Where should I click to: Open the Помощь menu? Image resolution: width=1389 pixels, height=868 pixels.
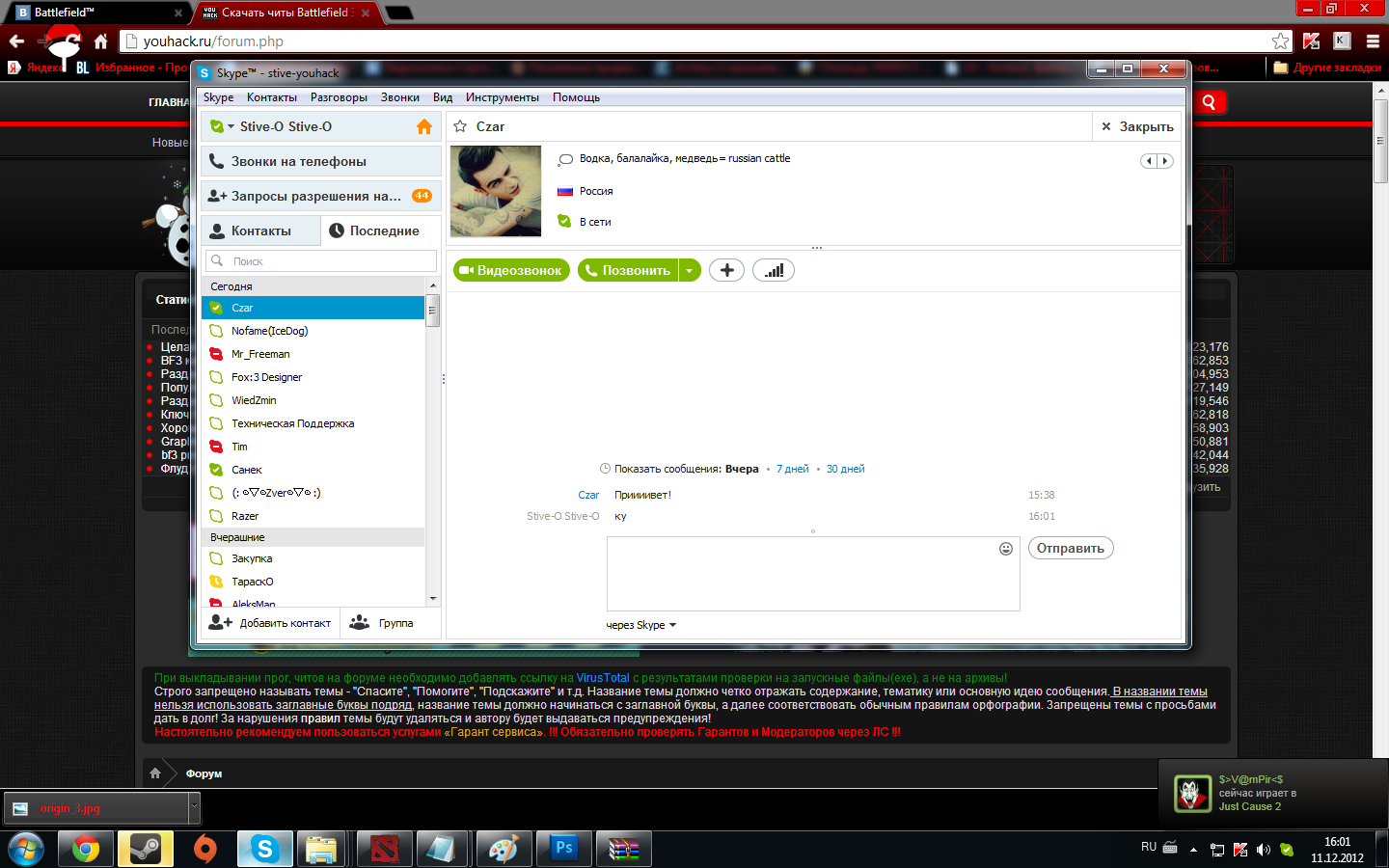576,97
